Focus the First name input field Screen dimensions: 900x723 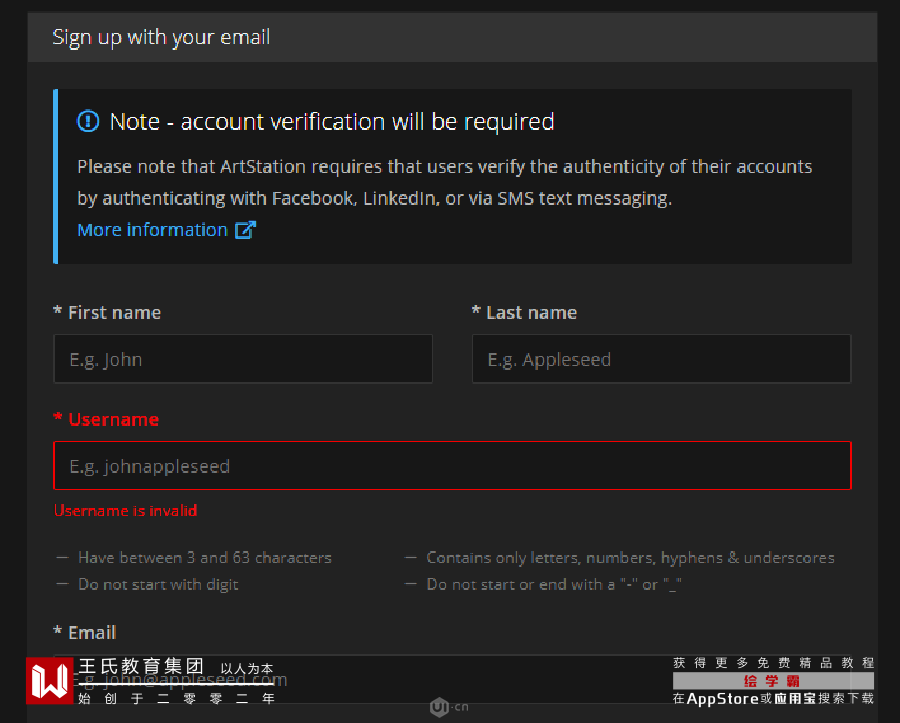[243, 359]
